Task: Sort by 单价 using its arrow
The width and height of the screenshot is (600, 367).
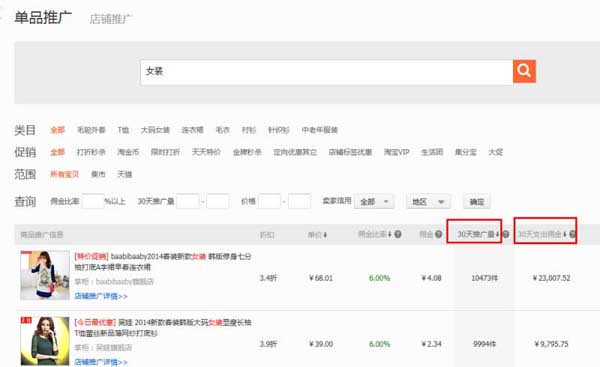Action: 325,234
